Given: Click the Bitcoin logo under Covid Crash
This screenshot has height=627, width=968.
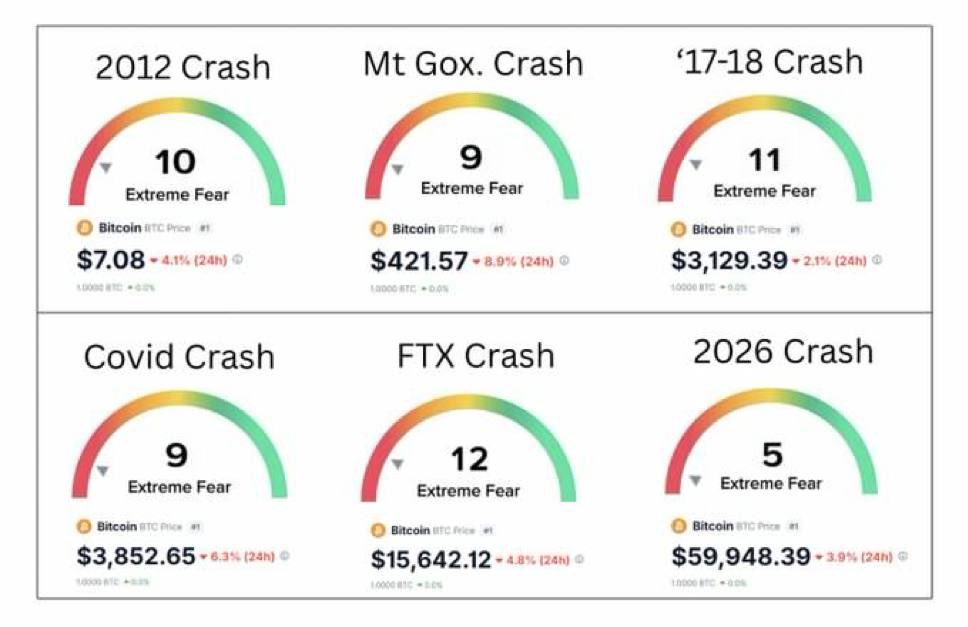Looking at the screenshot, I should pyautogui.click(x=84, y=526).
